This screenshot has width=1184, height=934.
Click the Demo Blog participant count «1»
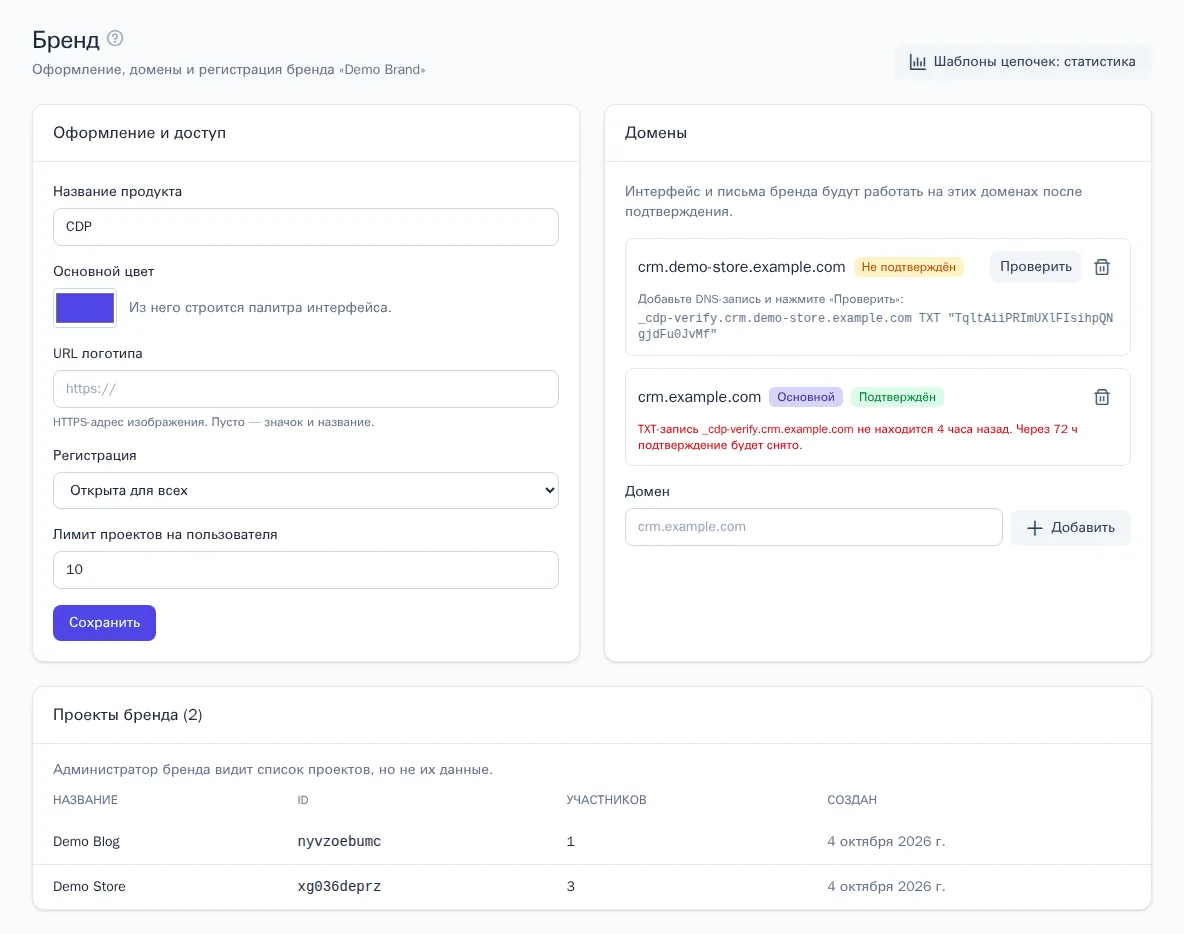pyautogui.click(x=571, y=842)
